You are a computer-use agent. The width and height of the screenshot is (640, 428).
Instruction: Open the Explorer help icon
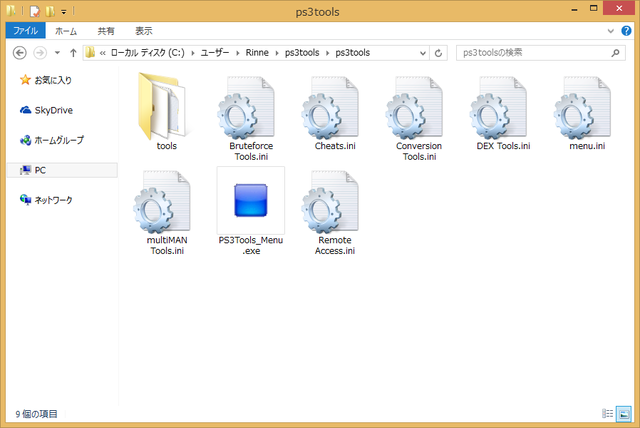click(x=626, y=31)
